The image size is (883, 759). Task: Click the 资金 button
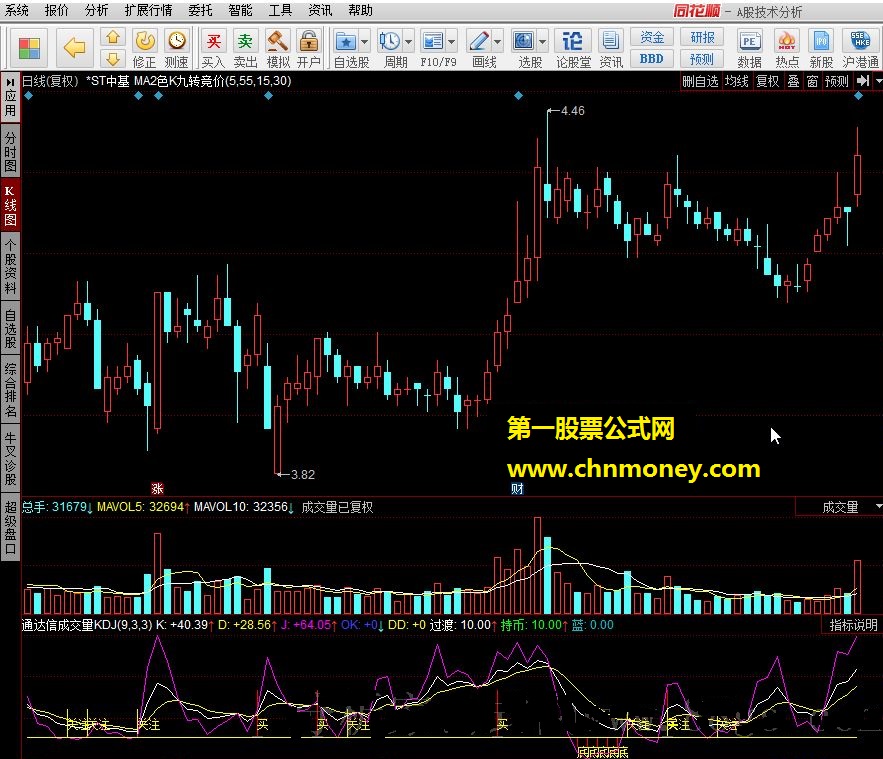[652, 37]
